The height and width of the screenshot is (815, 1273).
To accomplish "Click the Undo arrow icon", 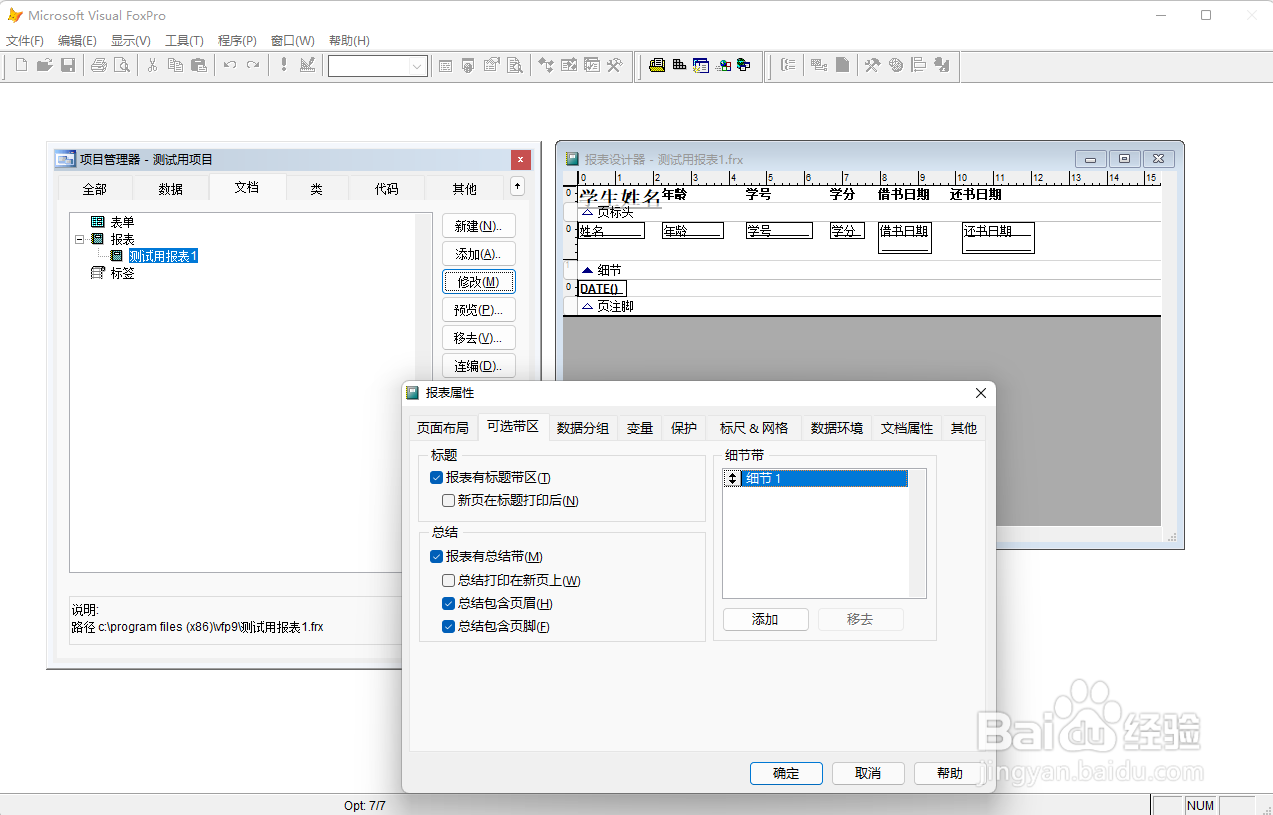I will (x=229, y=65).
